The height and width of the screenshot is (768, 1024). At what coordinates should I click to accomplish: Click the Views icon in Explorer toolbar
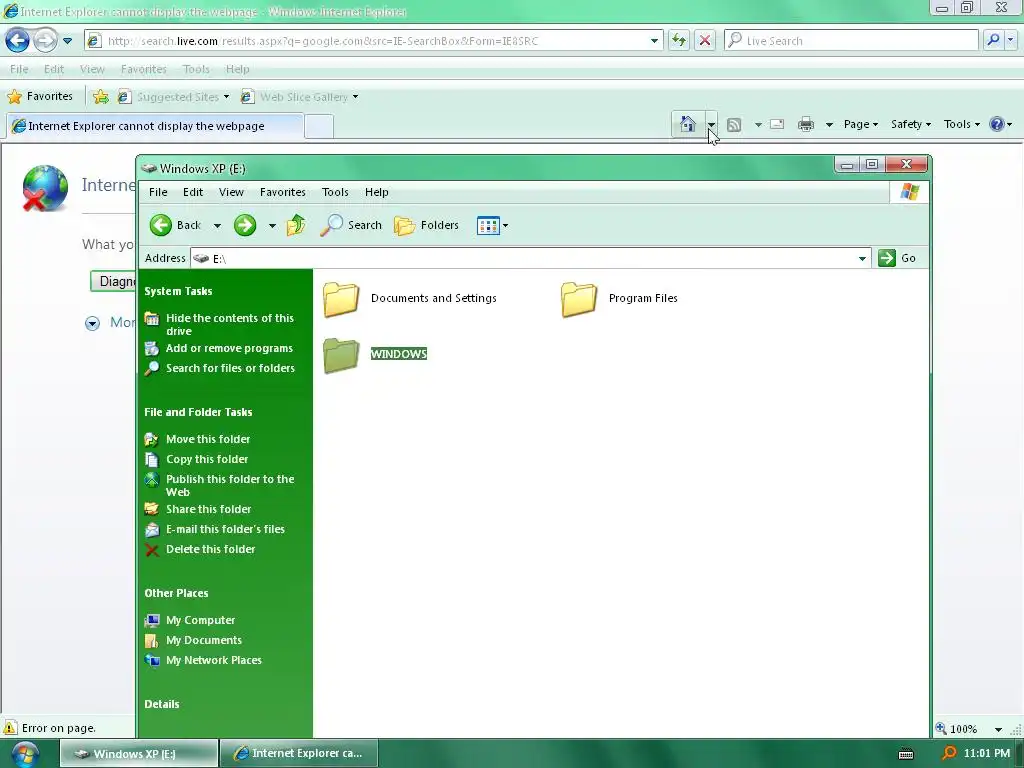tap(488, 226)
